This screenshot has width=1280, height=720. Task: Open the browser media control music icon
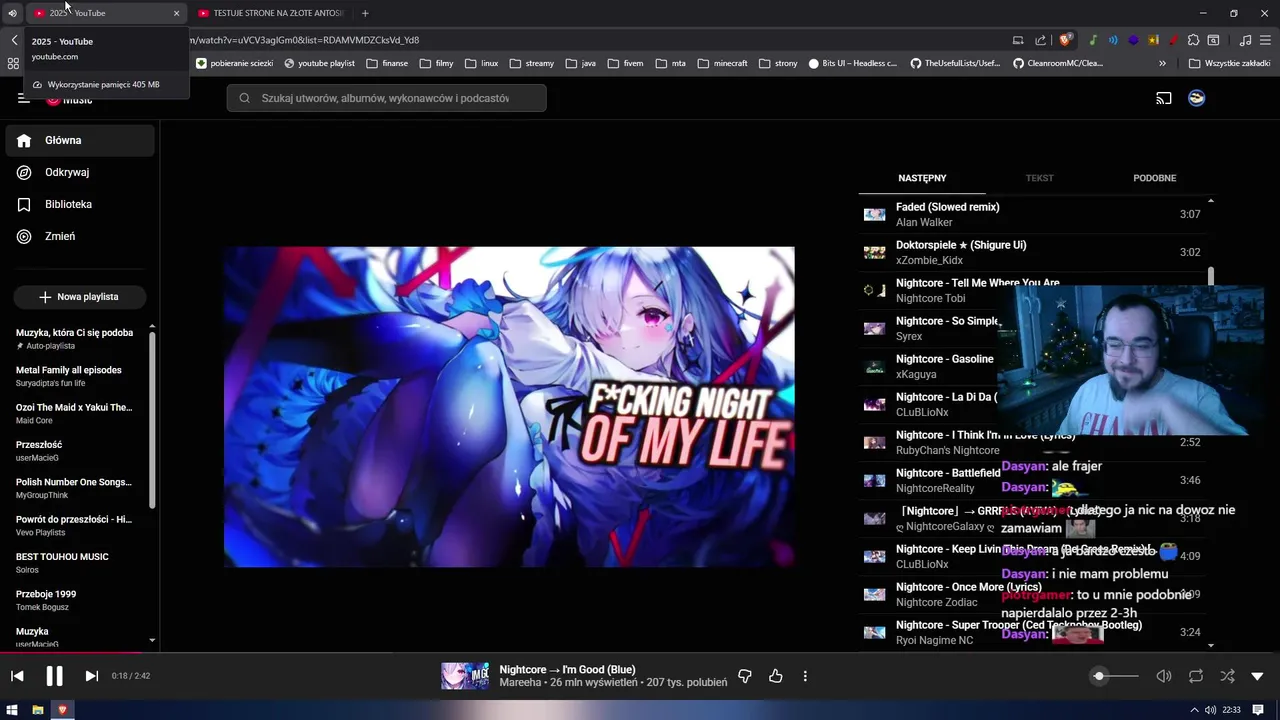tap(1245, 40)
